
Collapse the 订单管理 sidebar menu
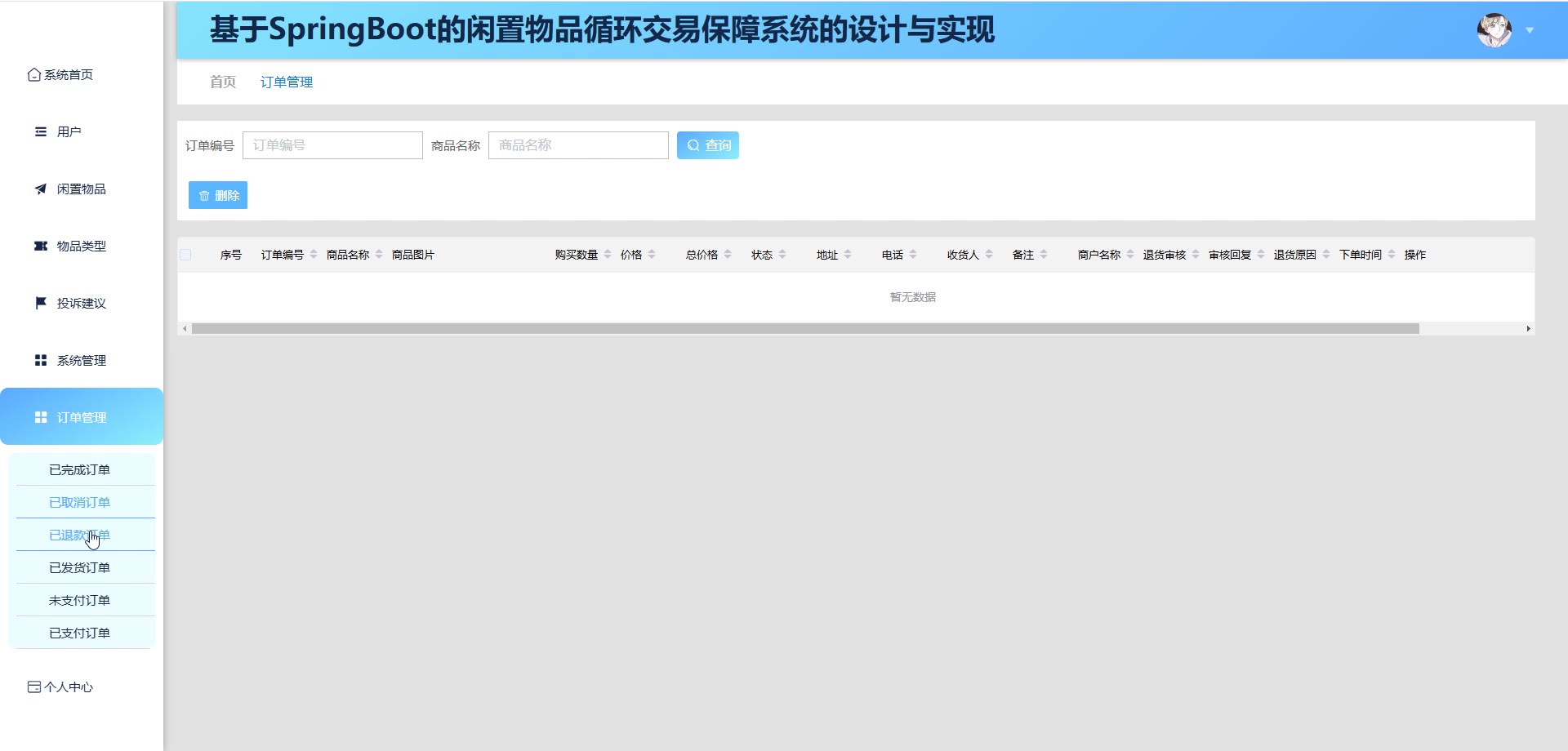[x=82, y=417]
